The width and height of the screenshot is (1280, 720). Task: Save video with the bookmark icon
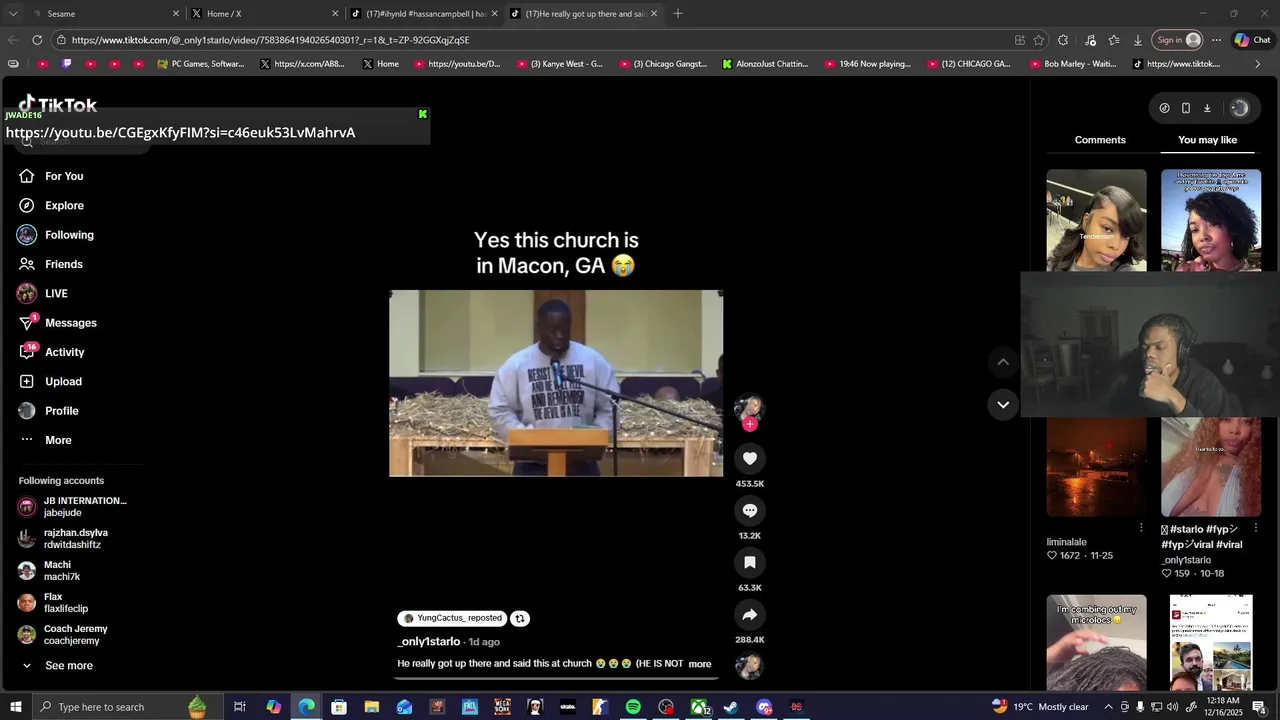click(749, 562)
